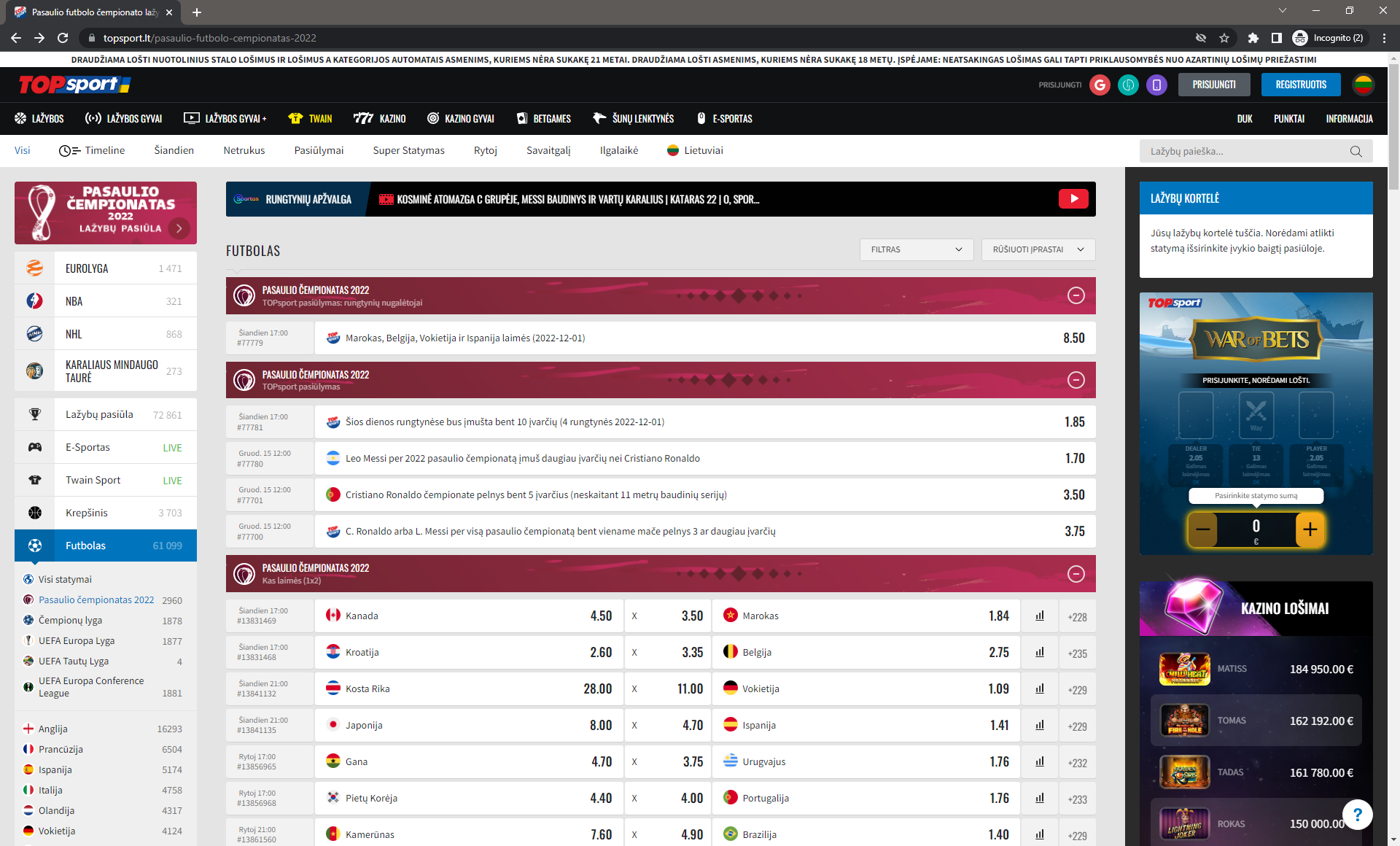Decrease the War of Bets stake

1202,529
